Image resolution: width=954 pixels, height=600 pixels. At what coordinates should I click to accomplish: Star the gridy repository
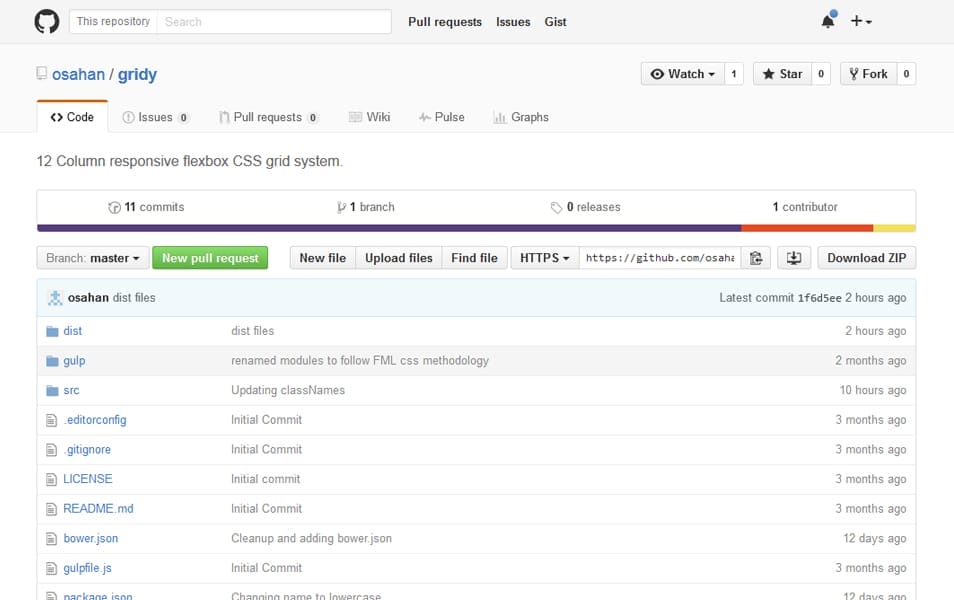[x=782, y=74]
